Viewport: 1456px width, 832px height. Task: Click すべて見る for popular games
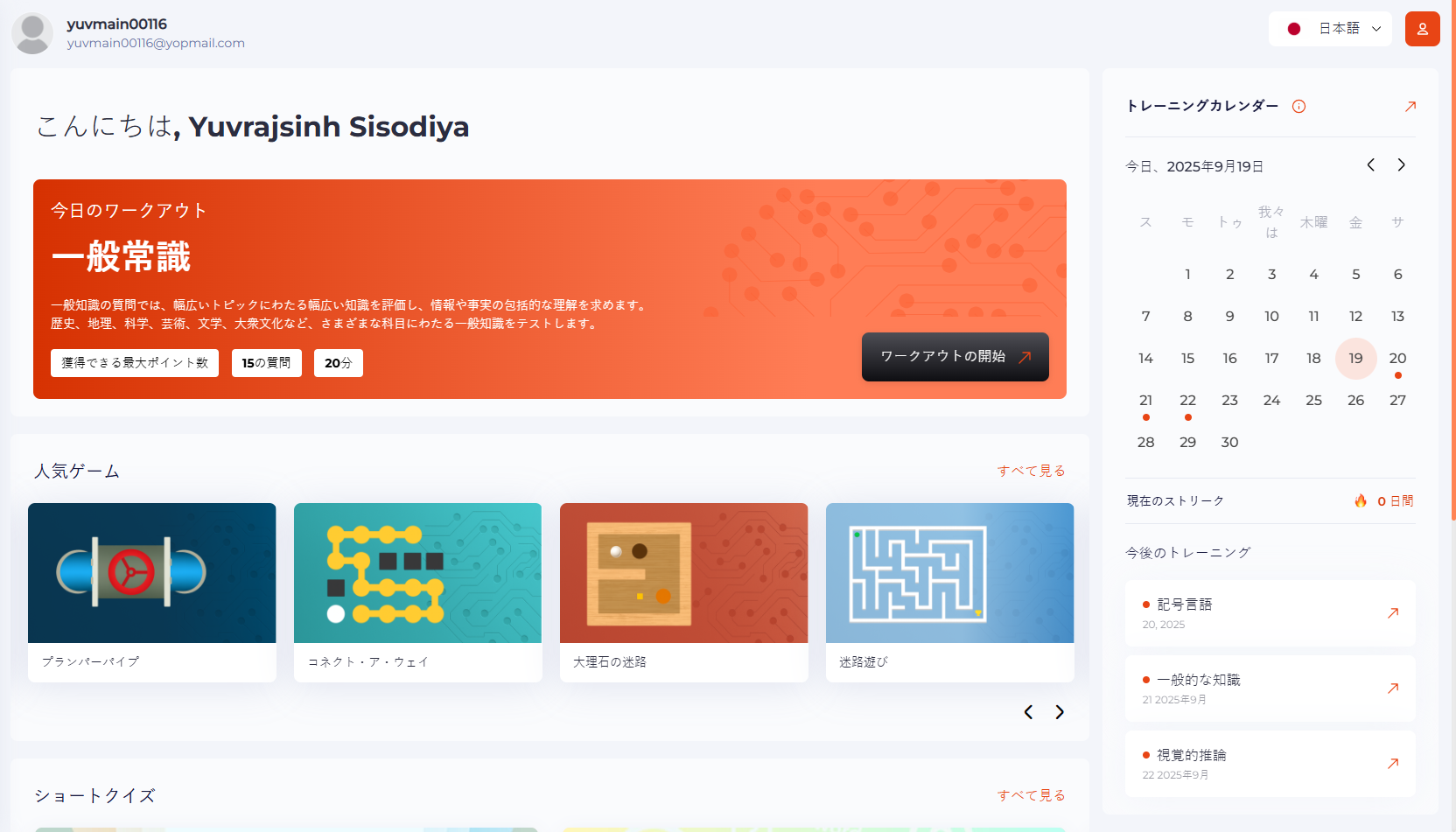coord(1032,471)
